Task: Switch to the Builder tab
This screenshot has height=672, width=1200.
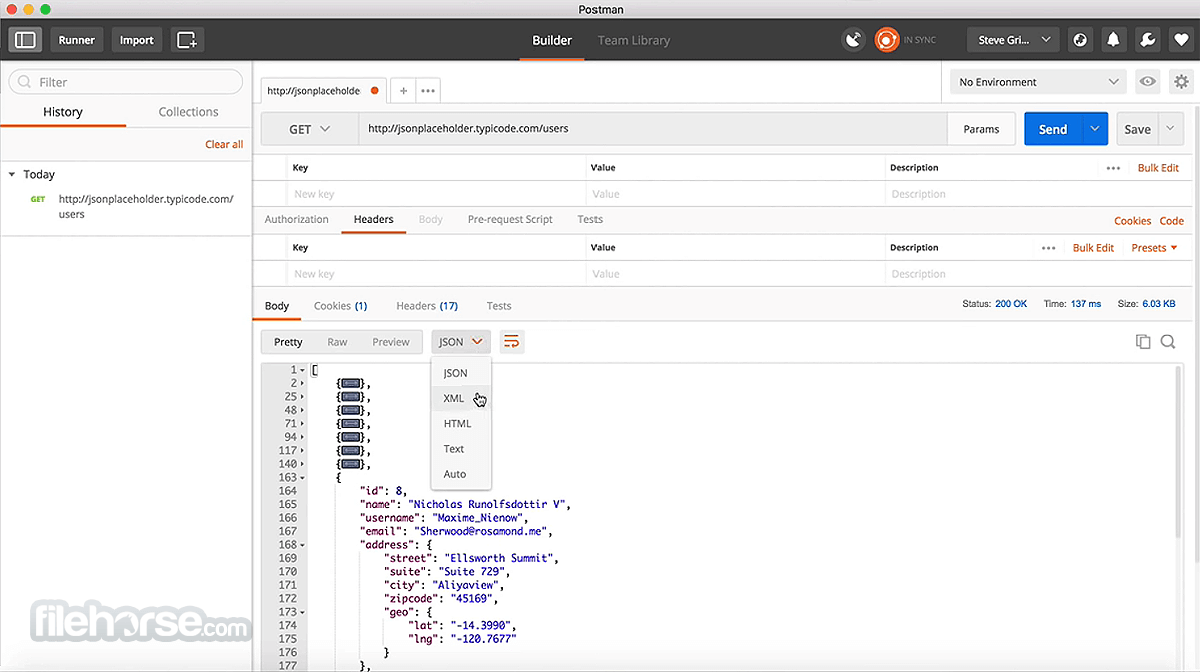Action: (552, 40)
